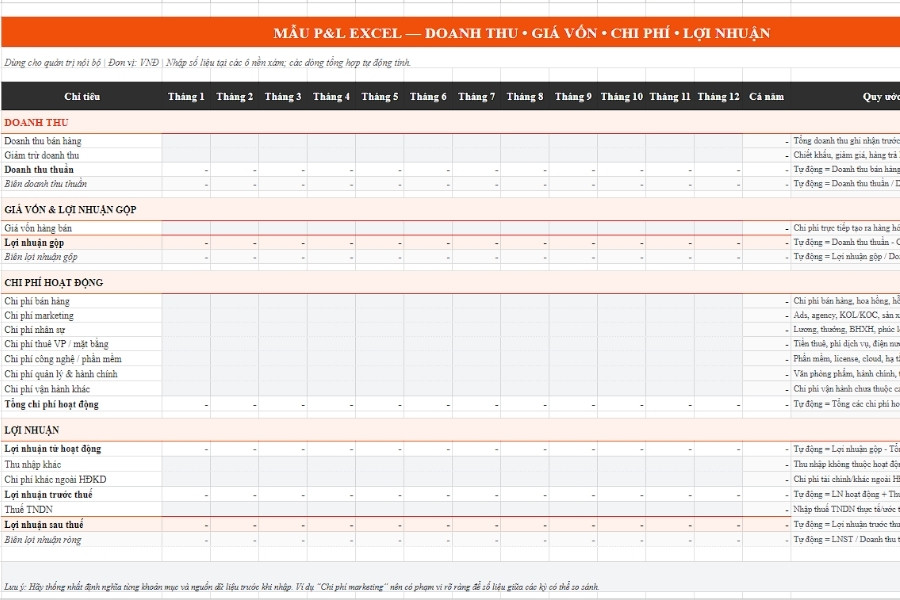Select the 'DOANH THU' section heading row

451,122
